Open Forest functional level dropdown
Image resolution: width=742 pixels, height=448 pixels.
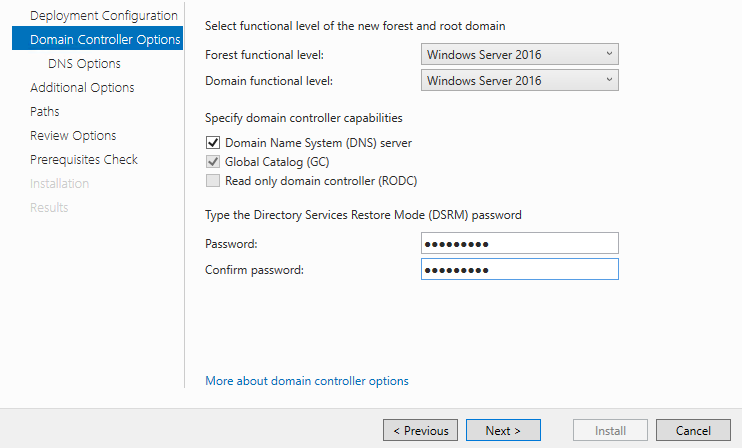520,54
